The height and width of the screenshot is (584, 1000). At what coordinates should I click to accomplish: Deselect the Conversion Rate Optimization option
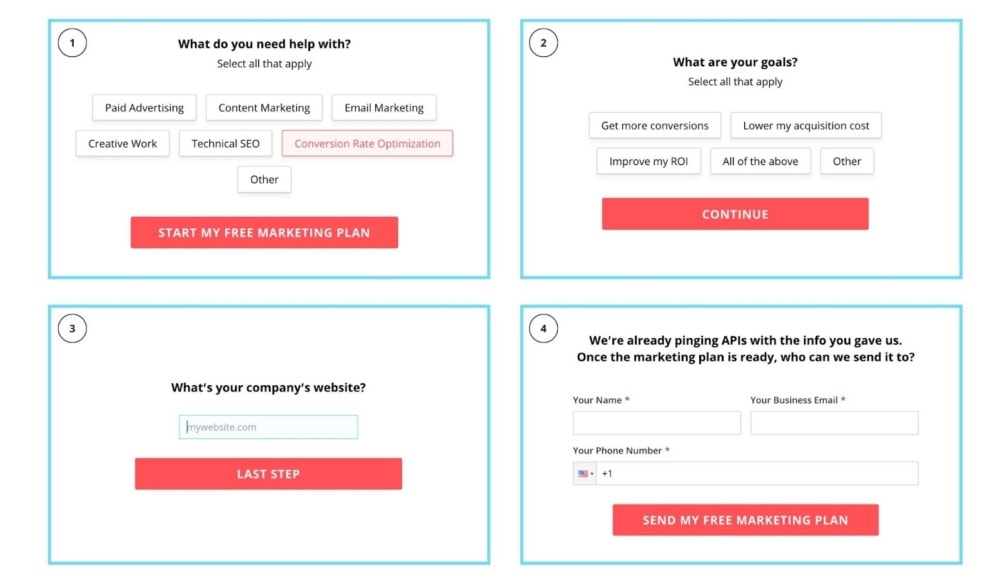367,143
